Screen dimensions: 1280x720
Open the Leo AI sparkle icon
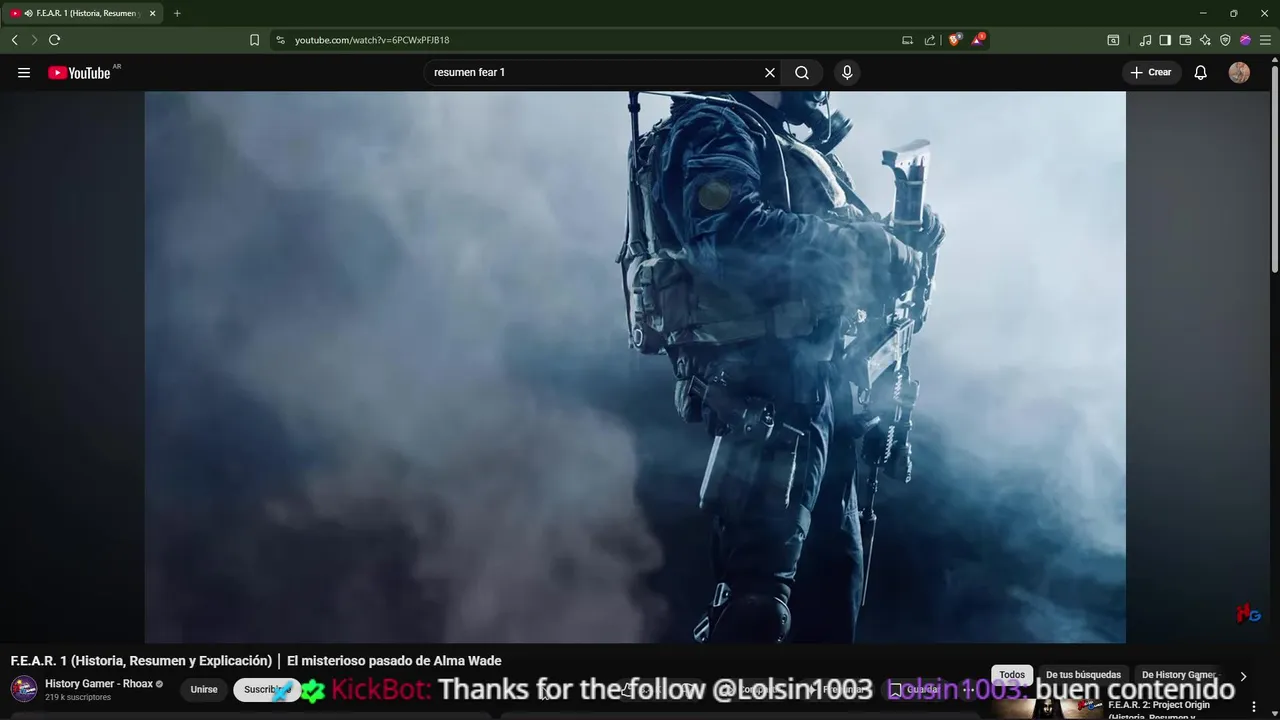pyautogui.click(x=1205, y=40)
